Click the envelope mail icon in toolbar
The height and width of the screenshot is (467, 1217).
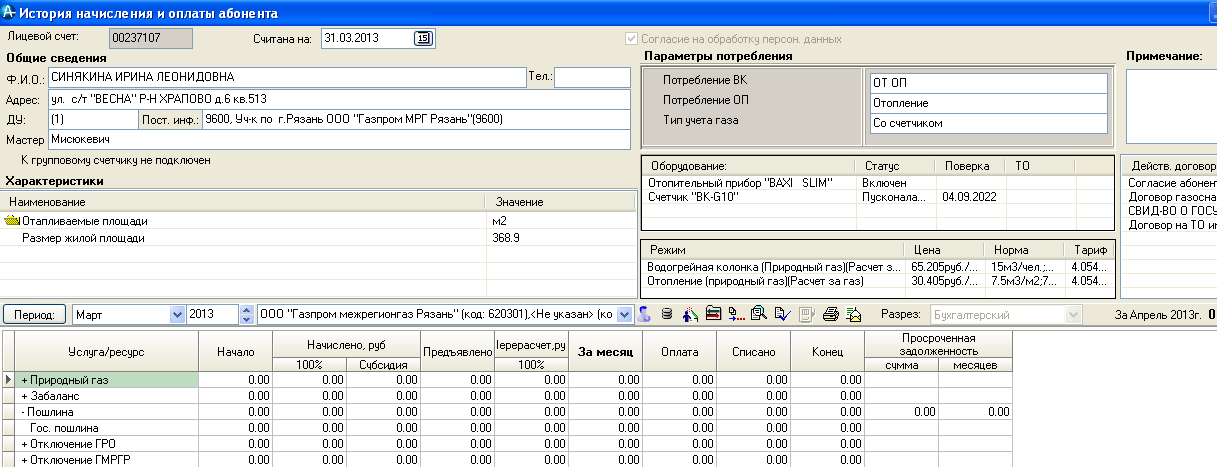pos(853,315)
